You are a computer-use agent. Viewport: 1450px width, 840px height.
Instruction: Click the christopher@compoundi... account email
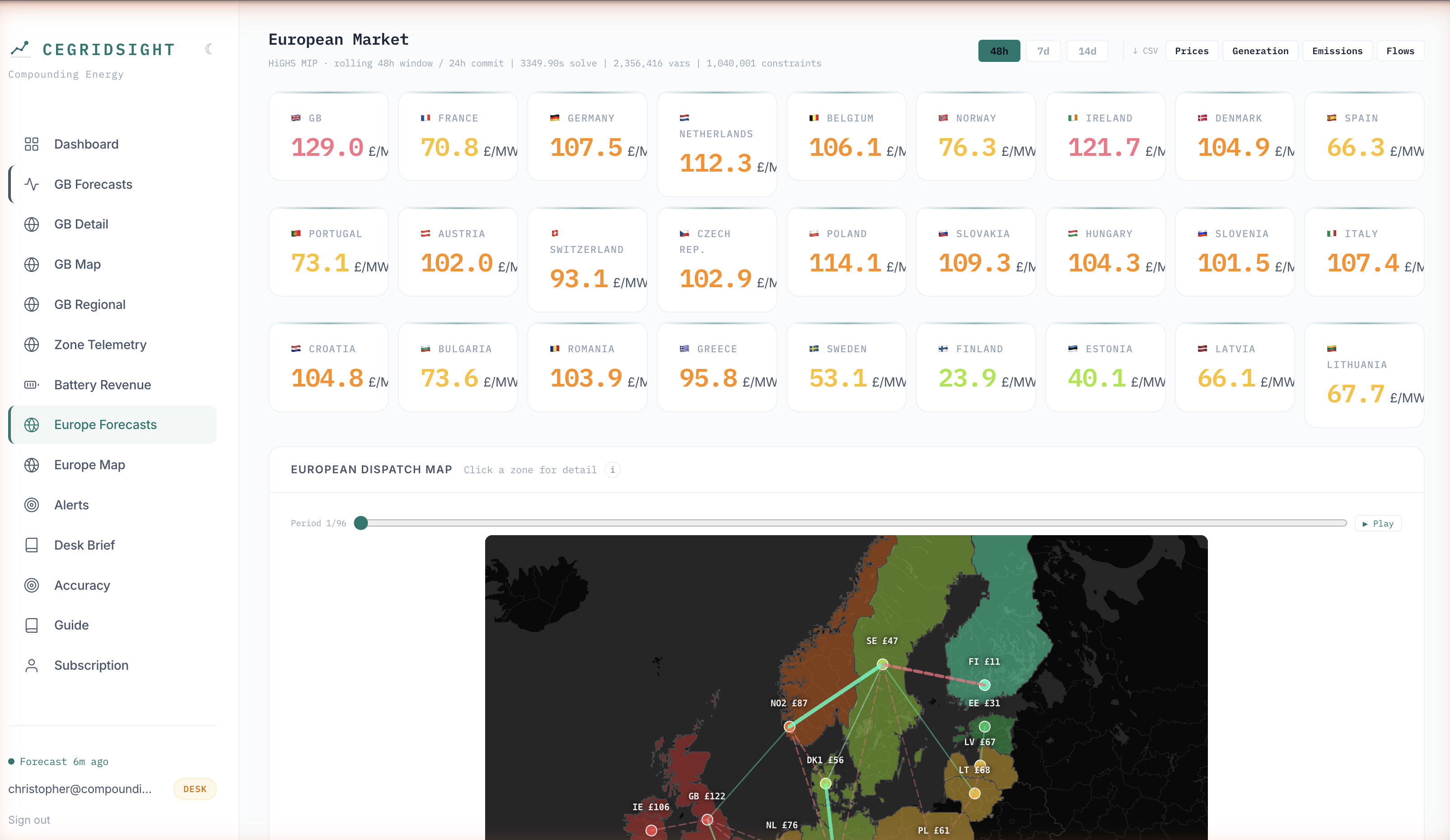(80, 789)
